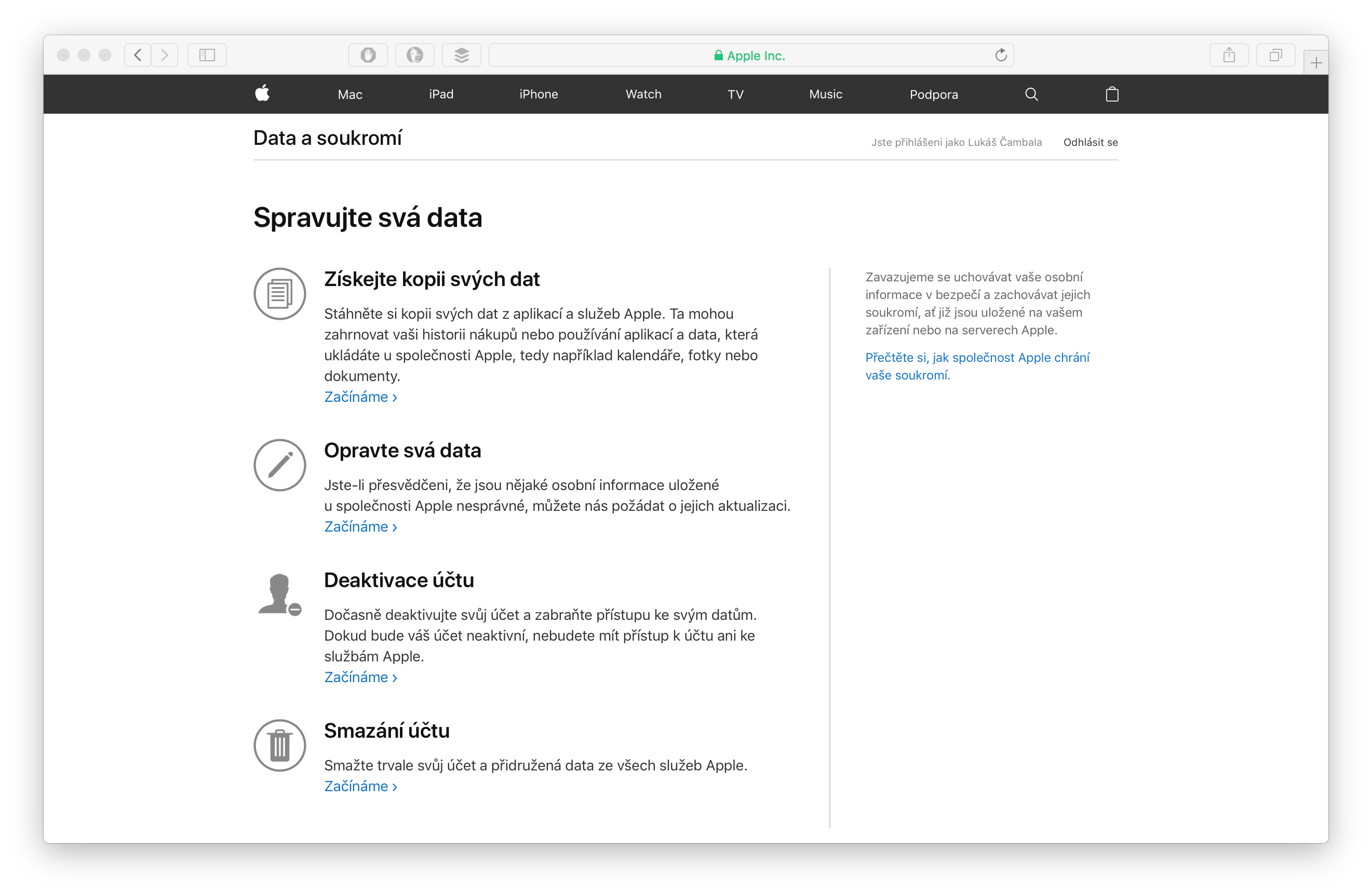Viewport: 1372px width, 895px height.
Task: Click the pencil icon beside Opravte svá data
Action: pos(279,465)
